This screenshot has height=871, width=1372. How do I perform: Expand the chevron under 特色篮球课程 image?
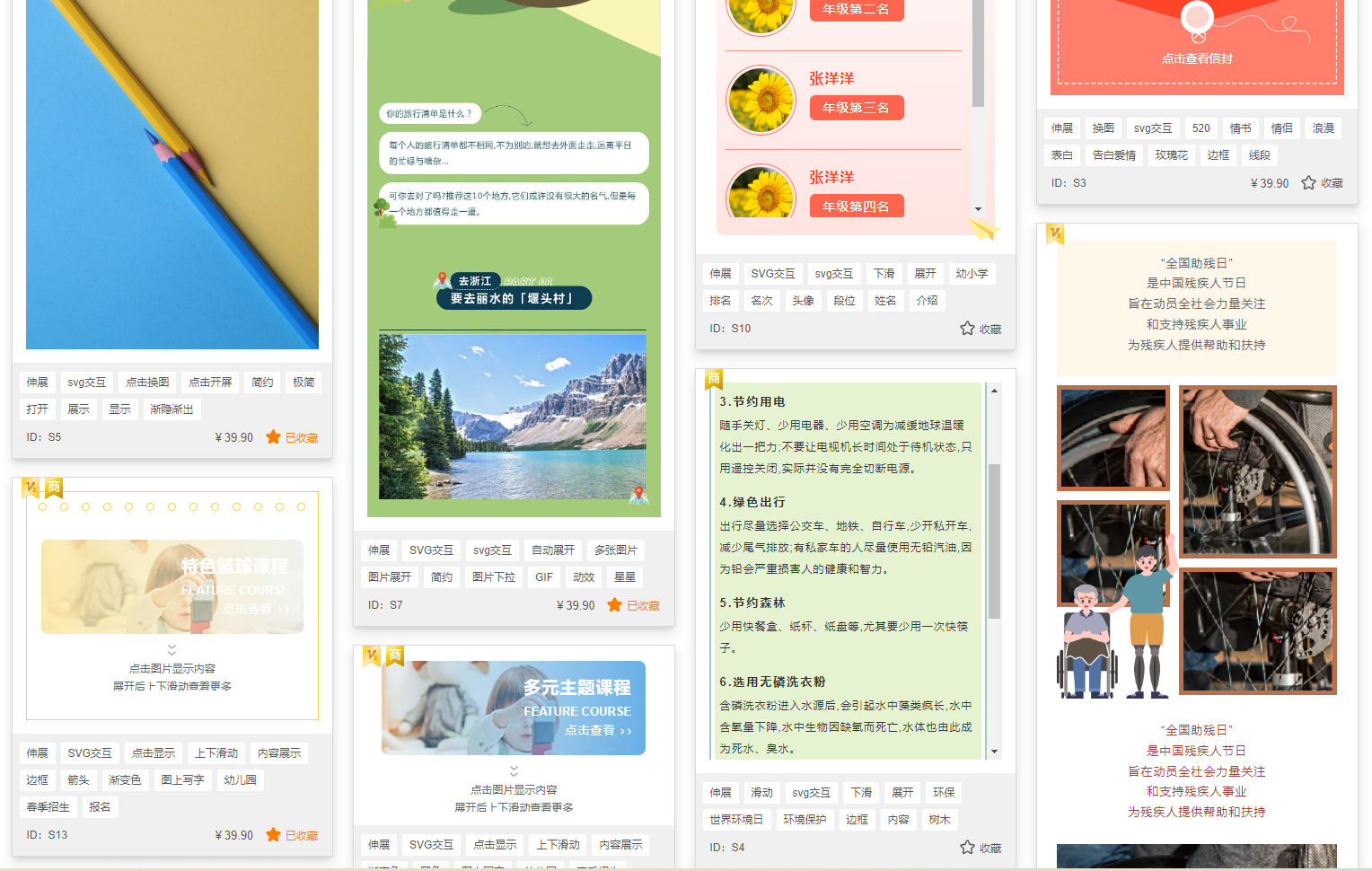171,650
